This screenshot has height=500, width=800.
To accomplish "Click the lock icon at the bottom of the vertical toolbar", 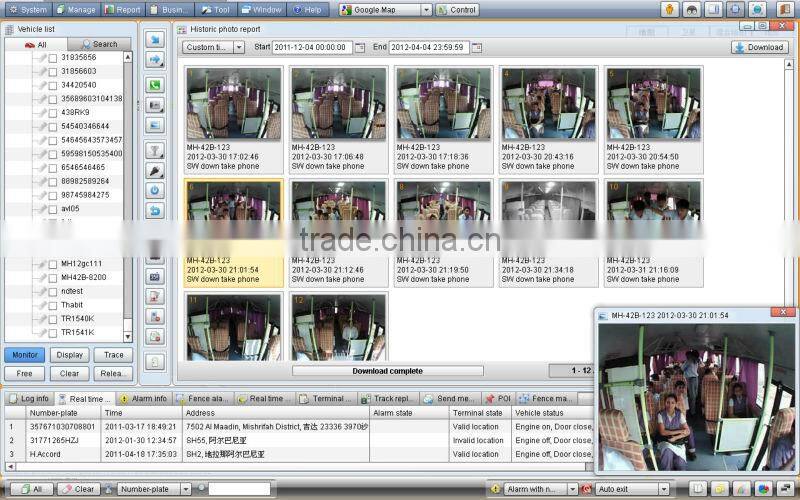I will 155,362.
